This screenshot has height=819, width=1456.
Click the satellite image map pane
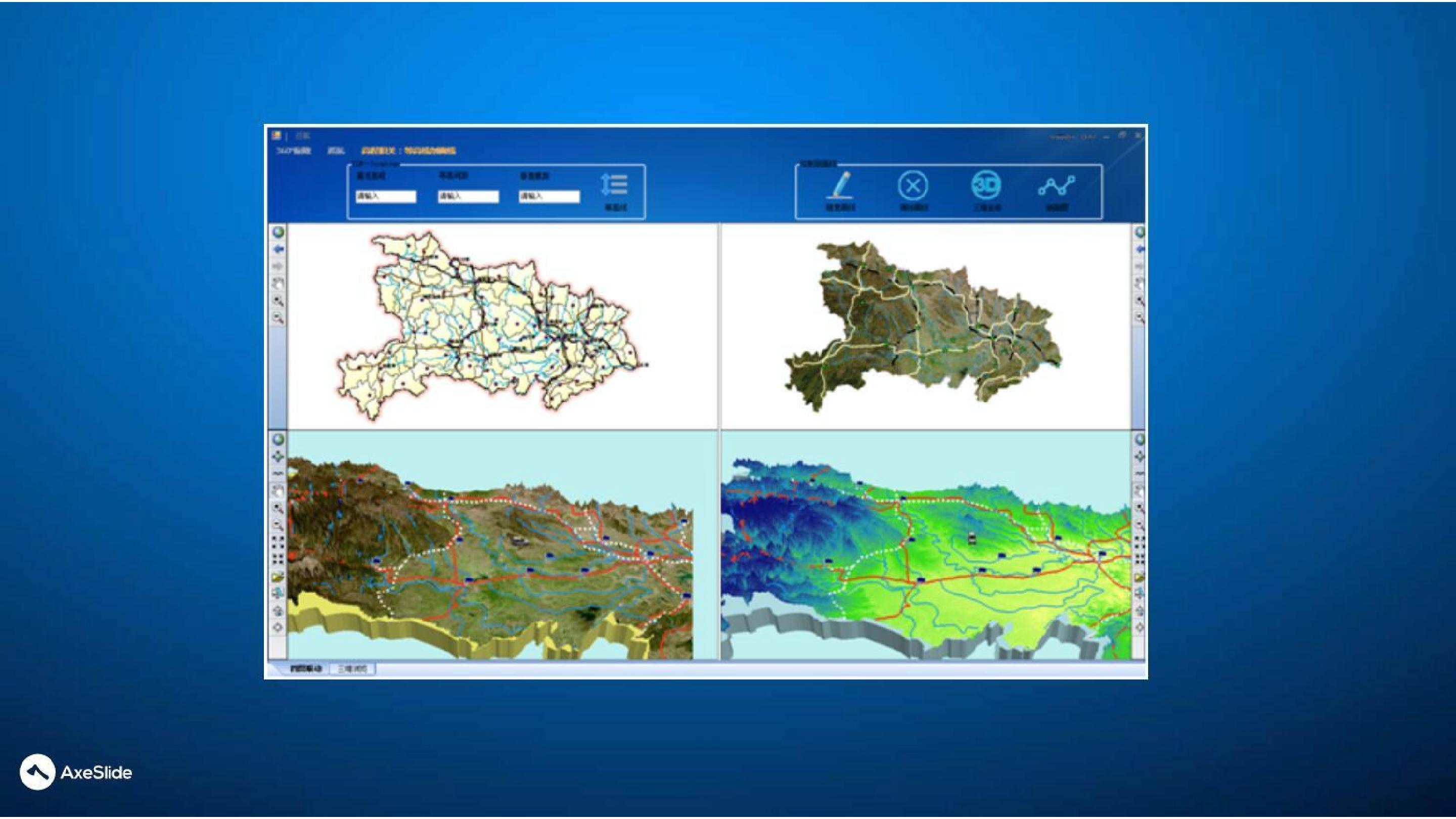pyautogui.click(x=926, y=326)
